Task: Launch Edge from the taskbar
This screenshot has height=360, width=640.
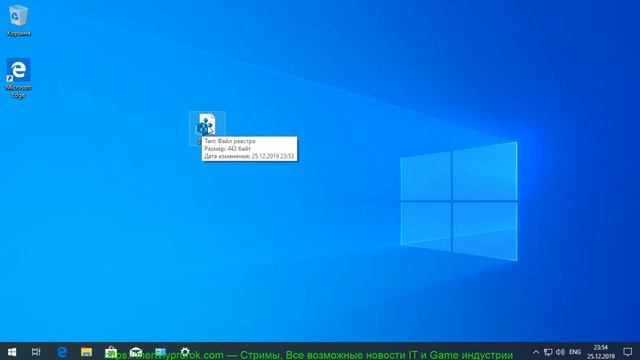Action: coord(62,352)
